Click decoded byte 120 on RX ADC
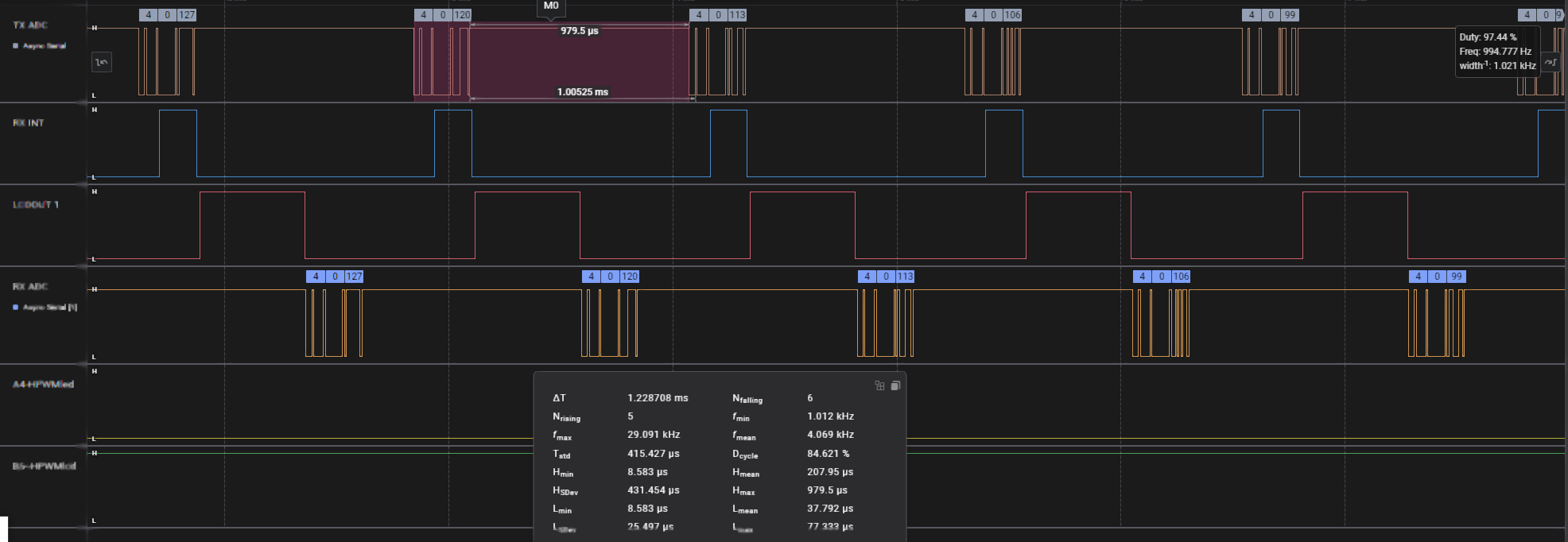Screen dimensions: 1568x542 [630, 277]
